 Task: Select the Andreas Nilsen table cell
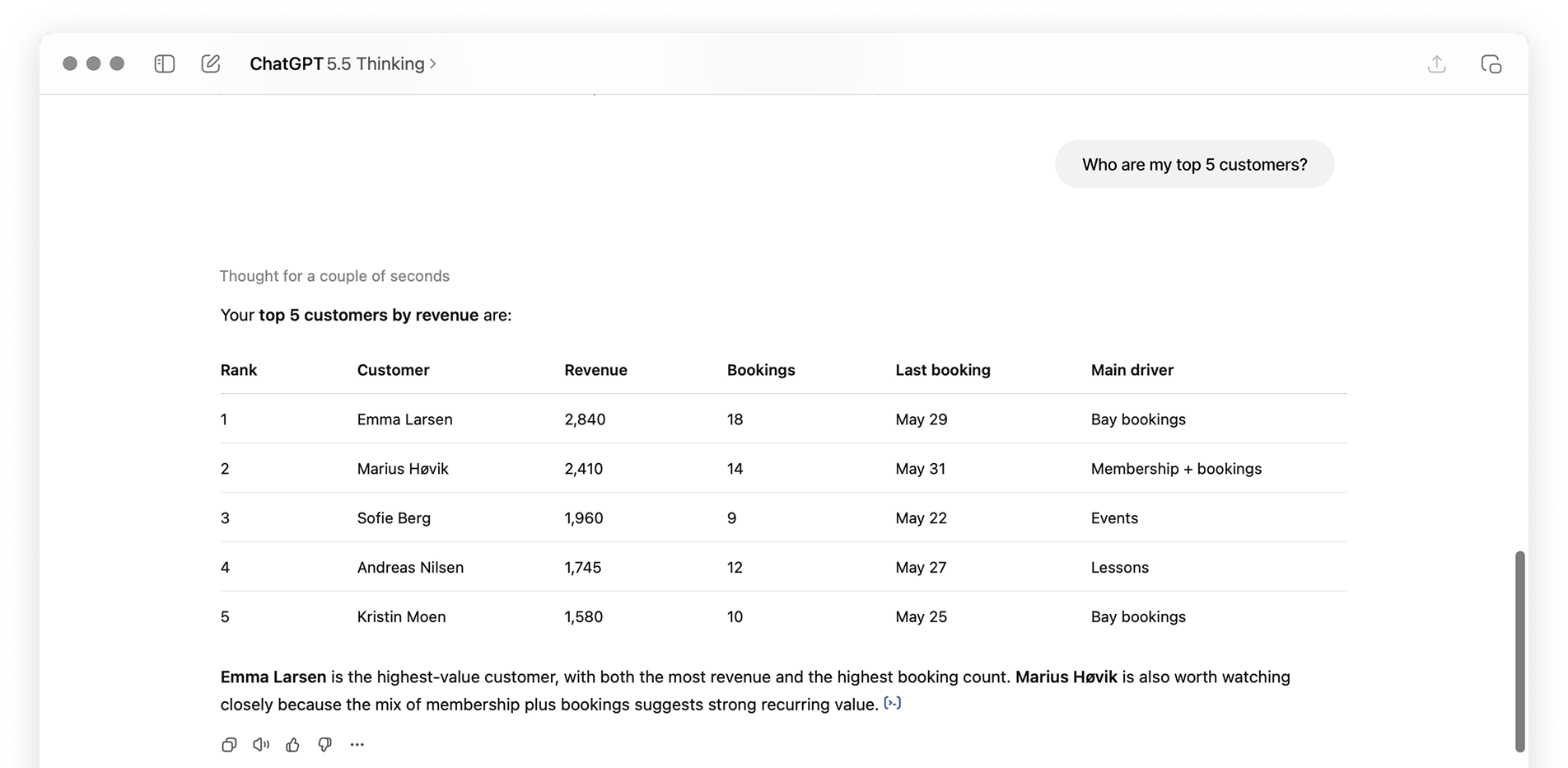point(410,568)
